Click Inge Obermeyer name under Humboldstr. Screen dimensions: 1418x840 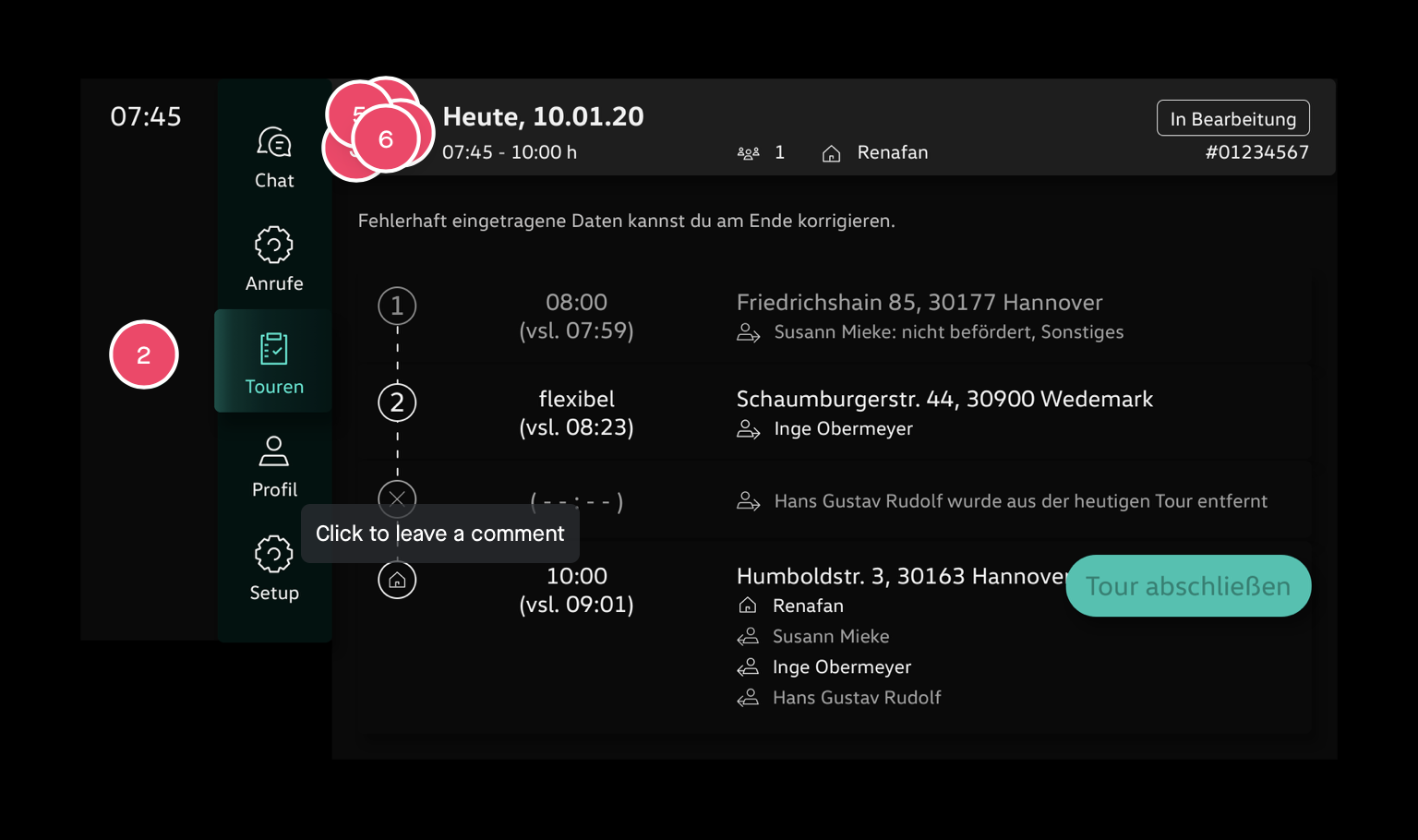[x=842, y=666]
